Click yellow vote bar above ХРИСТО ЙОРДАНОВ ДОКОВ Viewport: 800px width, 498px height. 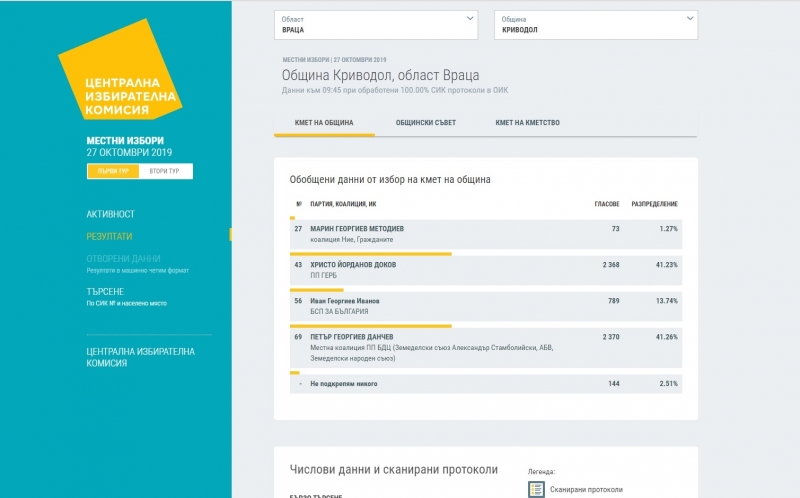click(x=370, y=254)
